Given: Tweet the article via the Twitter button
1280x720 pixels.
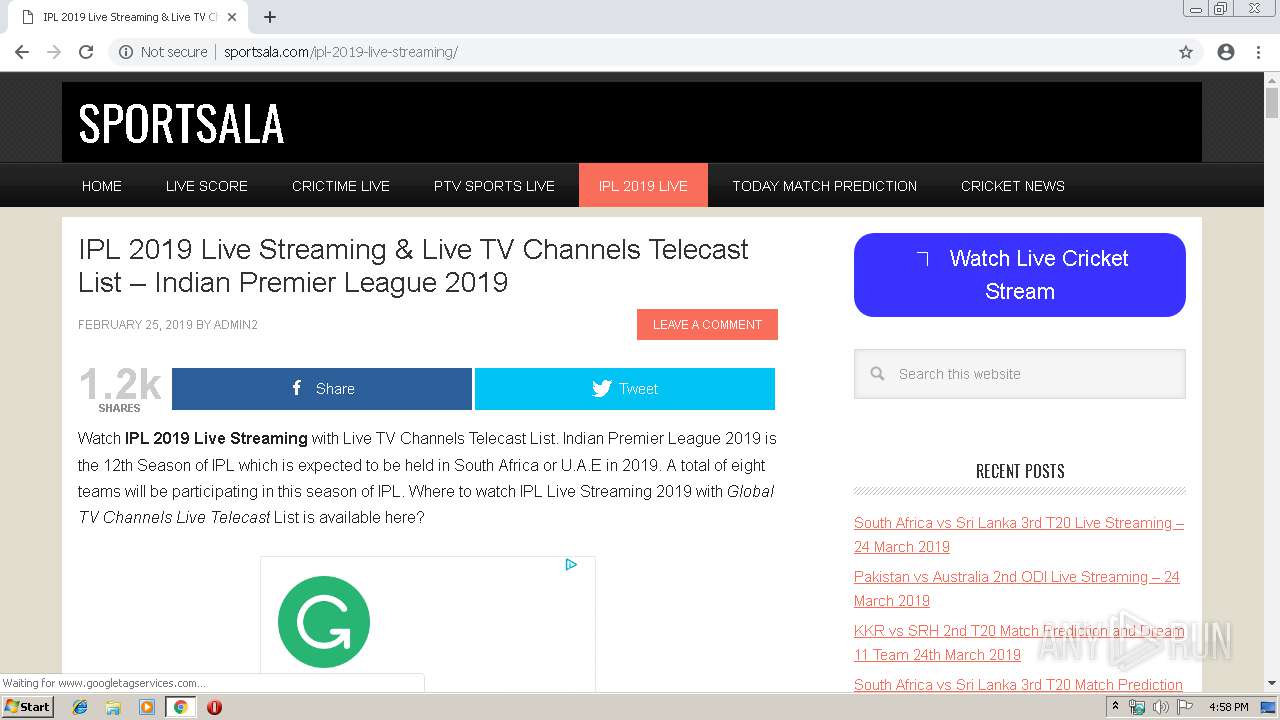Looking at the screenshot, I should coord(625,389).
